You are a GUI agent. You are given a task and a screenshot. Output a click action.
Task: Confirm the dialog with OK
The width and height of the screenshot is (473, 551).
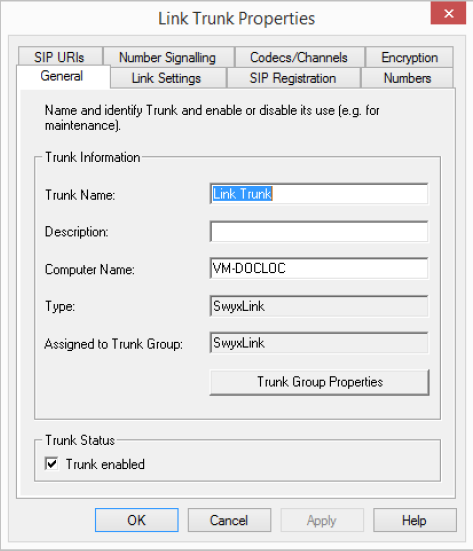click(137, 520)
